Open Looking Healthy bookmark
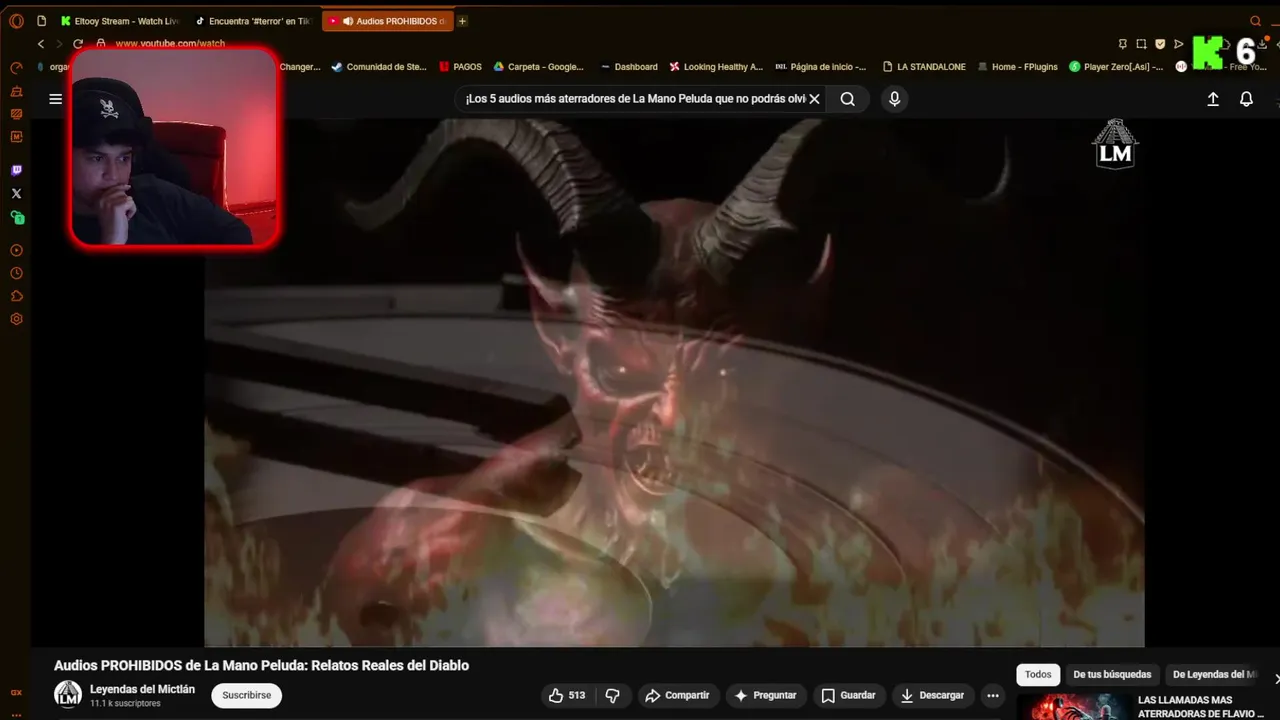The width and height of the screenshot is (1280, 720). [x=716, y=67]
